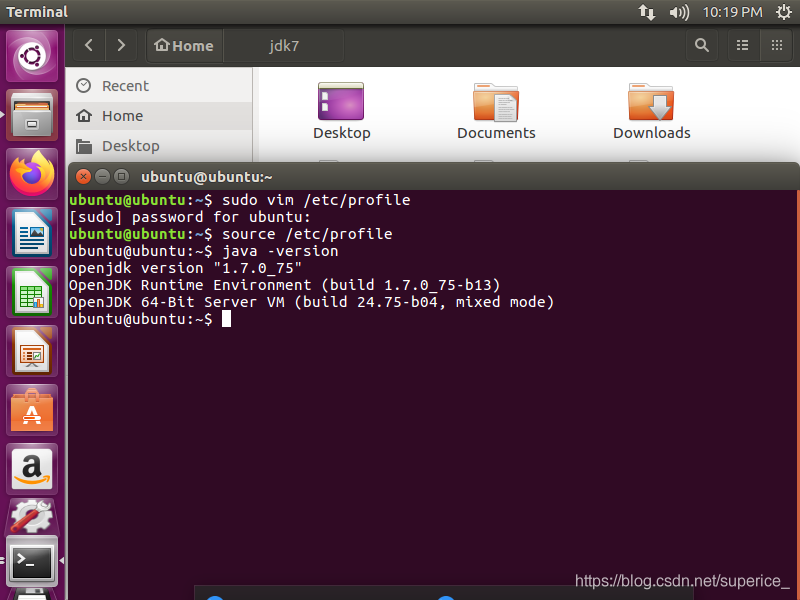Click the search icon in Files toolbar
Image resolution: width=800 pixels, height=600 pixels.
[702, 45]
